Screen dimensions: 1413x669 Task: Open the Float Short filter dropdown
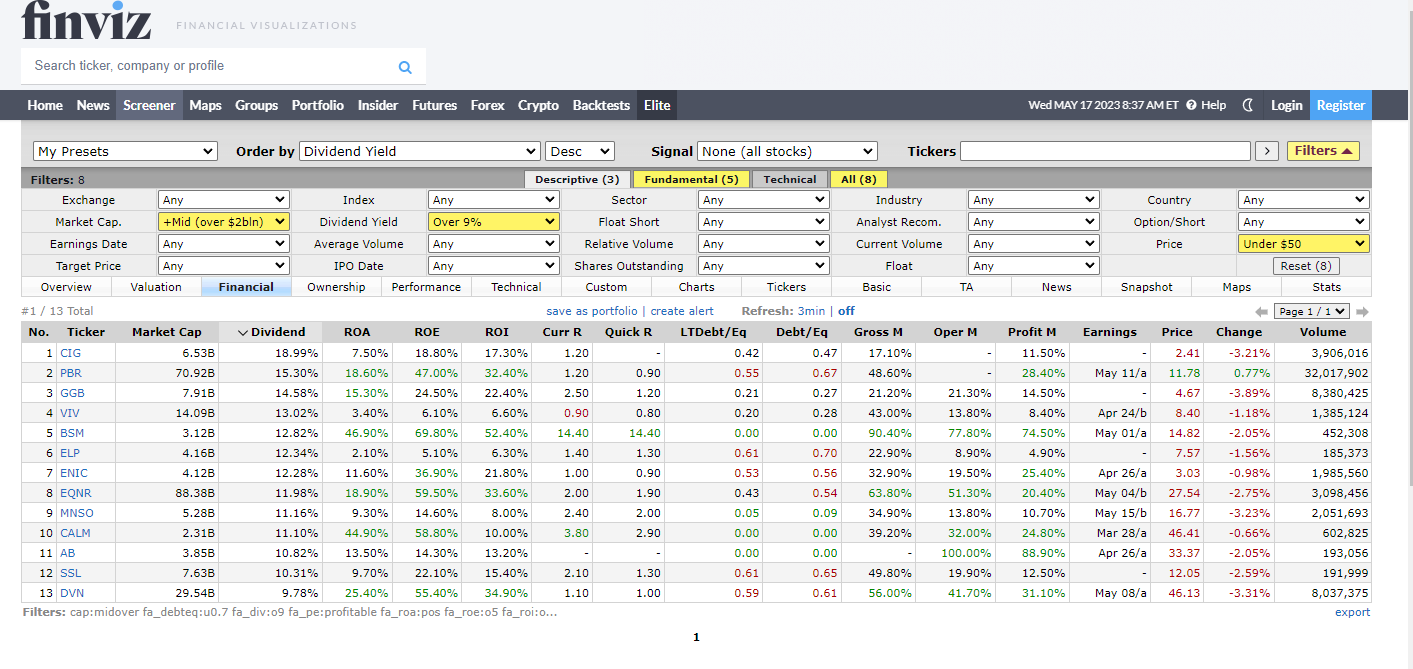tap(764, 222)
